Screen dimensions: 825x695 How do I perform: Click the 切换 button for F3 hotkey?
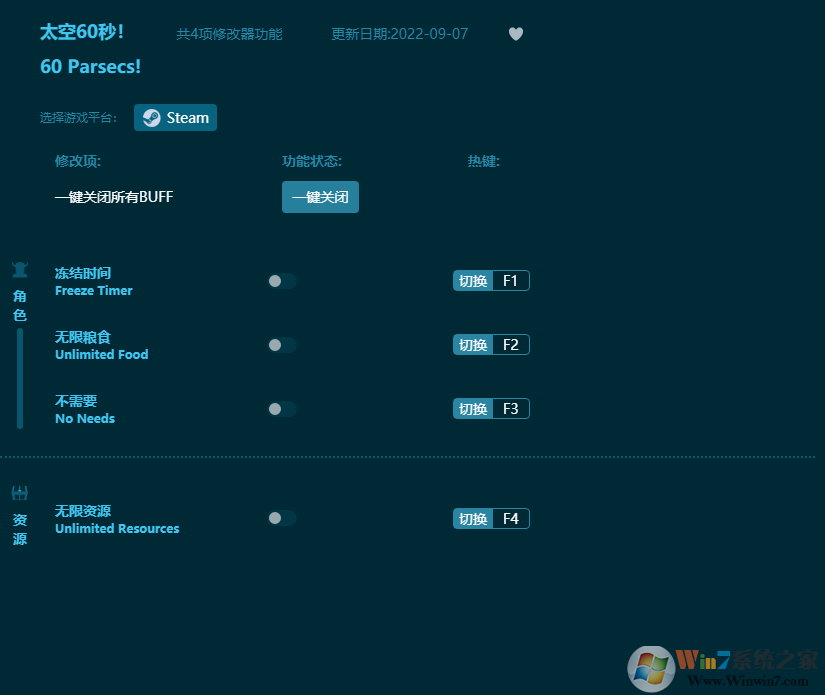(x=473, y=409)
